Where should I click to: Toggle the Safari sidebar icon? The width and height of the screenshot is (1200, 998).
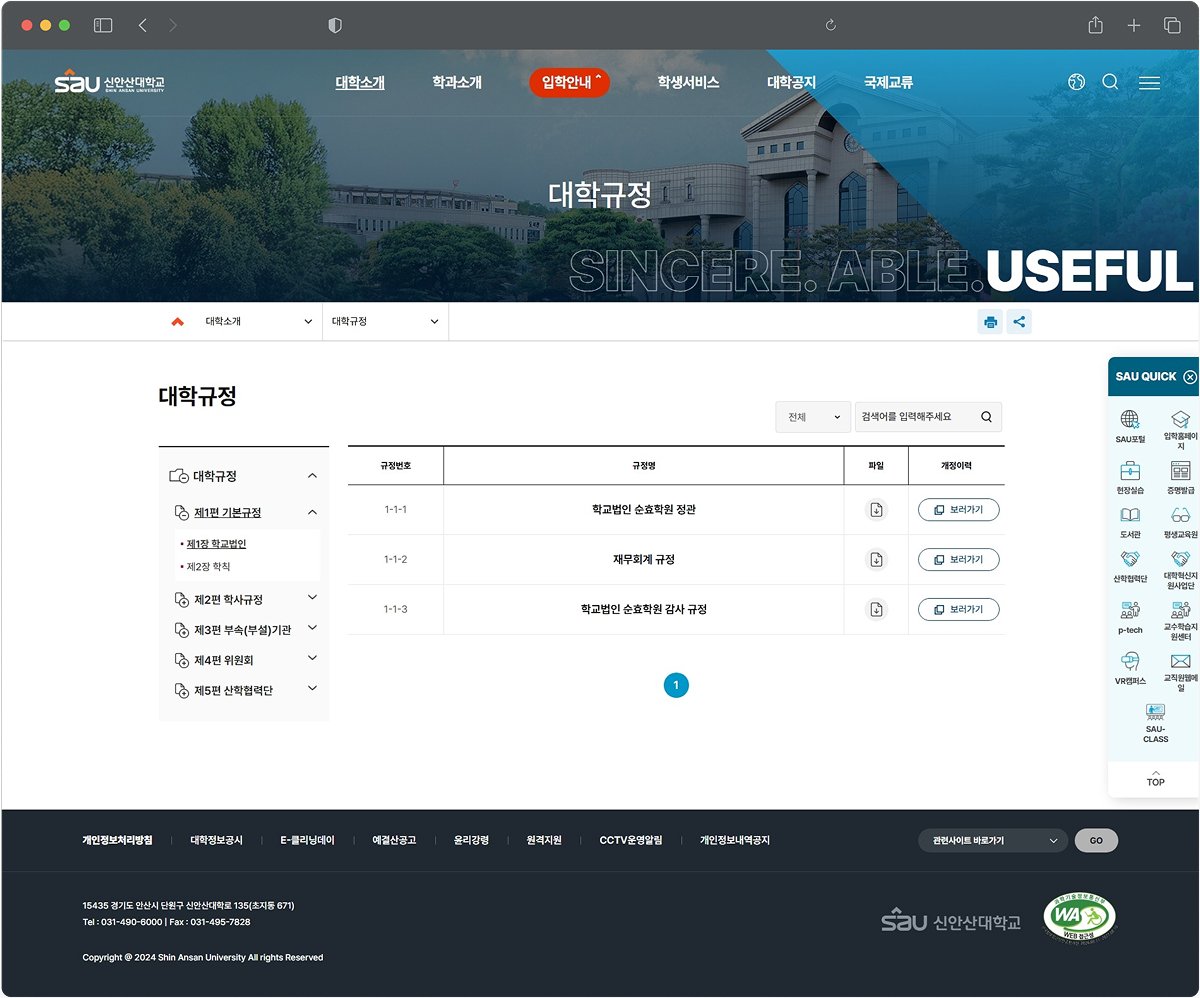click(103, 26)
